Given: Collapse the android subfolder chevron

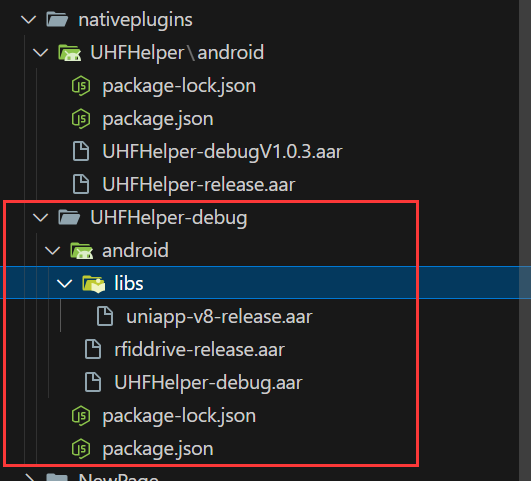Looking at the screenshot, I should [x=52, y=251].
